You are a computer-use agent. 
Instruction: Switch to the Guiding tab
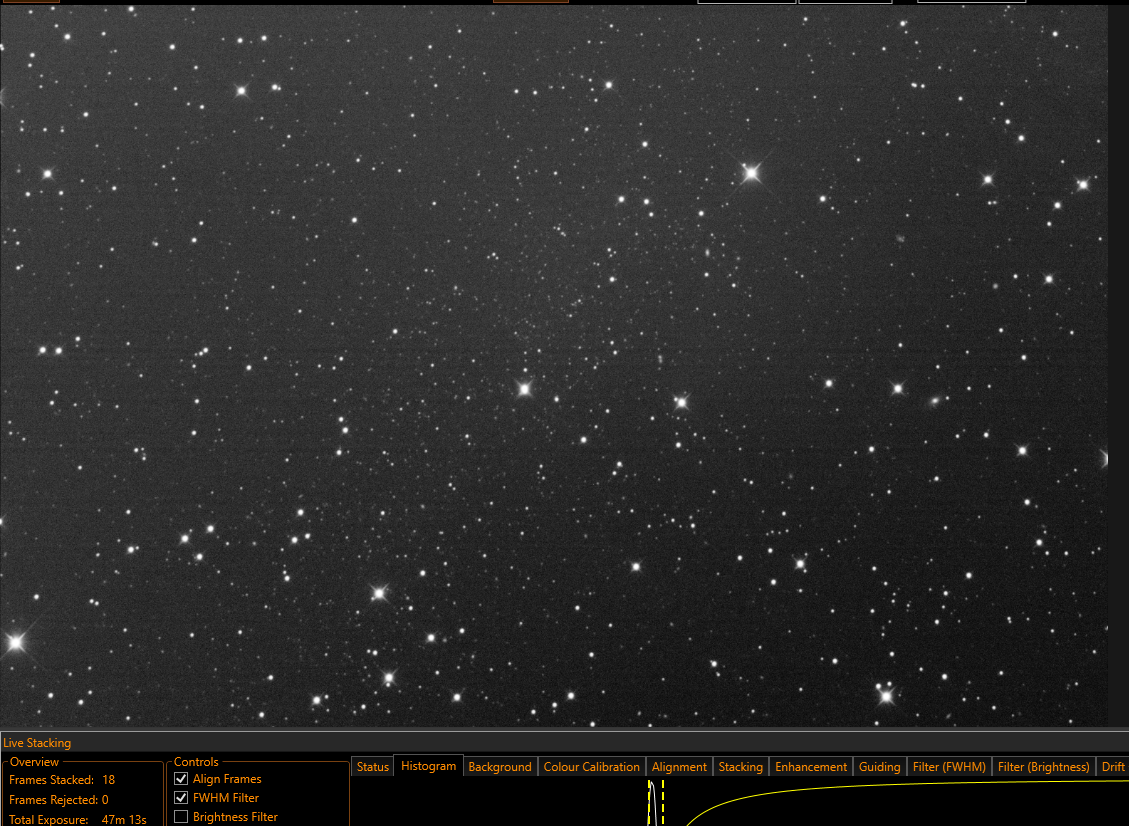point(879,767)
